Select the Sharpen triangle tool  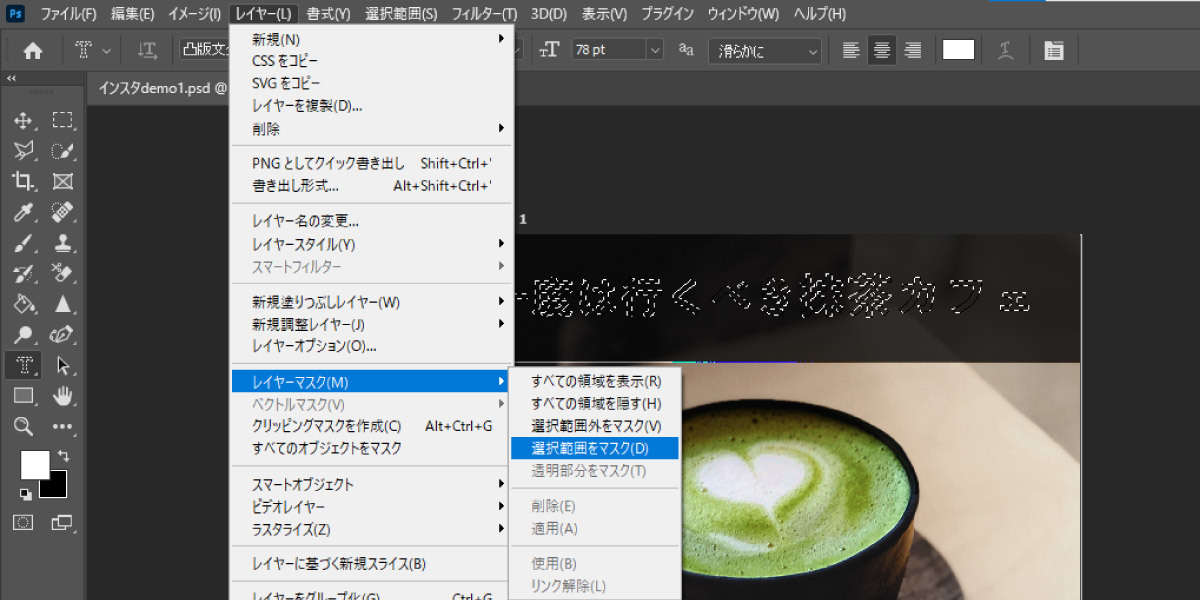62,304
